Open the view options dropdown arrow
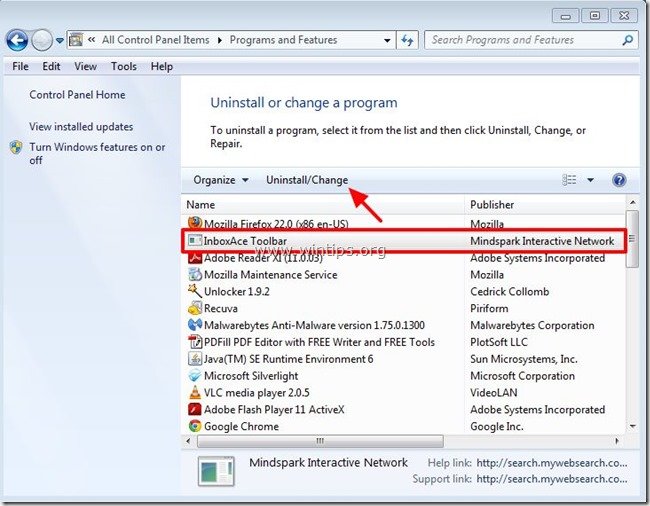This screenshot has width=650, height=506. click(x=590, y=180)
